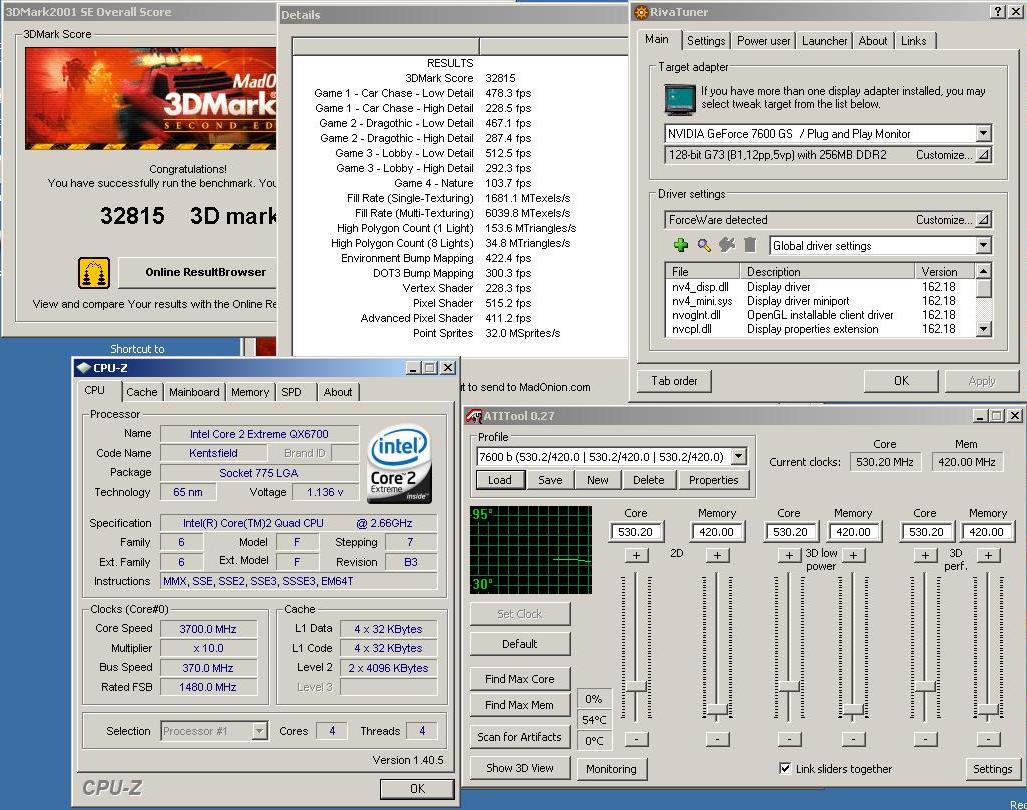Click the 2D Core clock input field
1027x810 pixels.
point(636,532)
